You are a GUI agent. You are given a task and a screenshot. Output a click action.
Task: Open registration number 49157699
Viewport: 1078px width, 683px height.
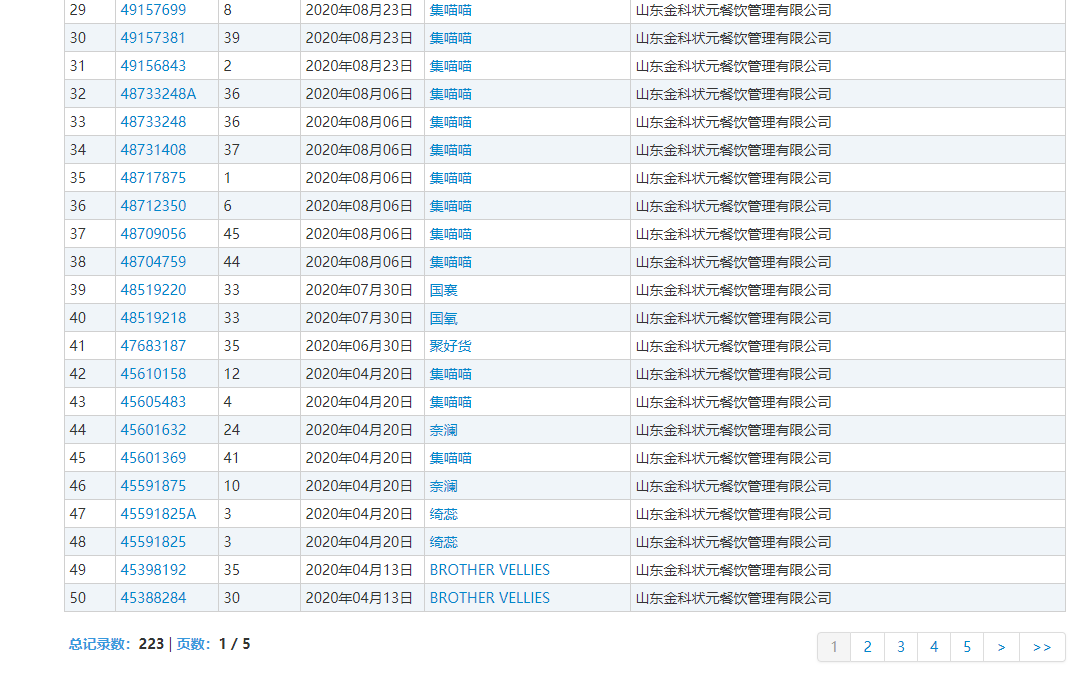coord(153,10)
